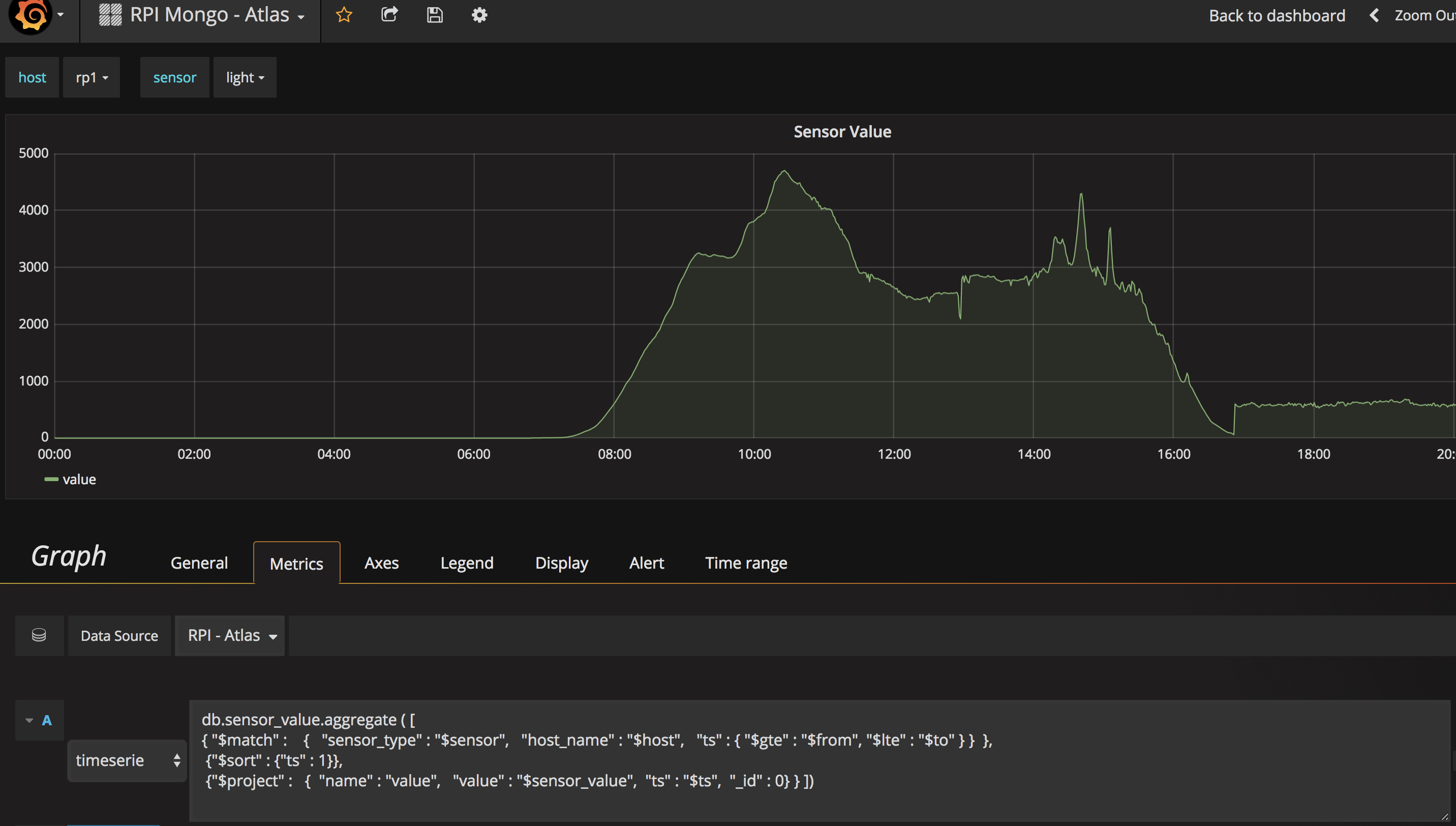
Task: Select the Alert tab in Graph editor
Action: (x=647, y=562)
